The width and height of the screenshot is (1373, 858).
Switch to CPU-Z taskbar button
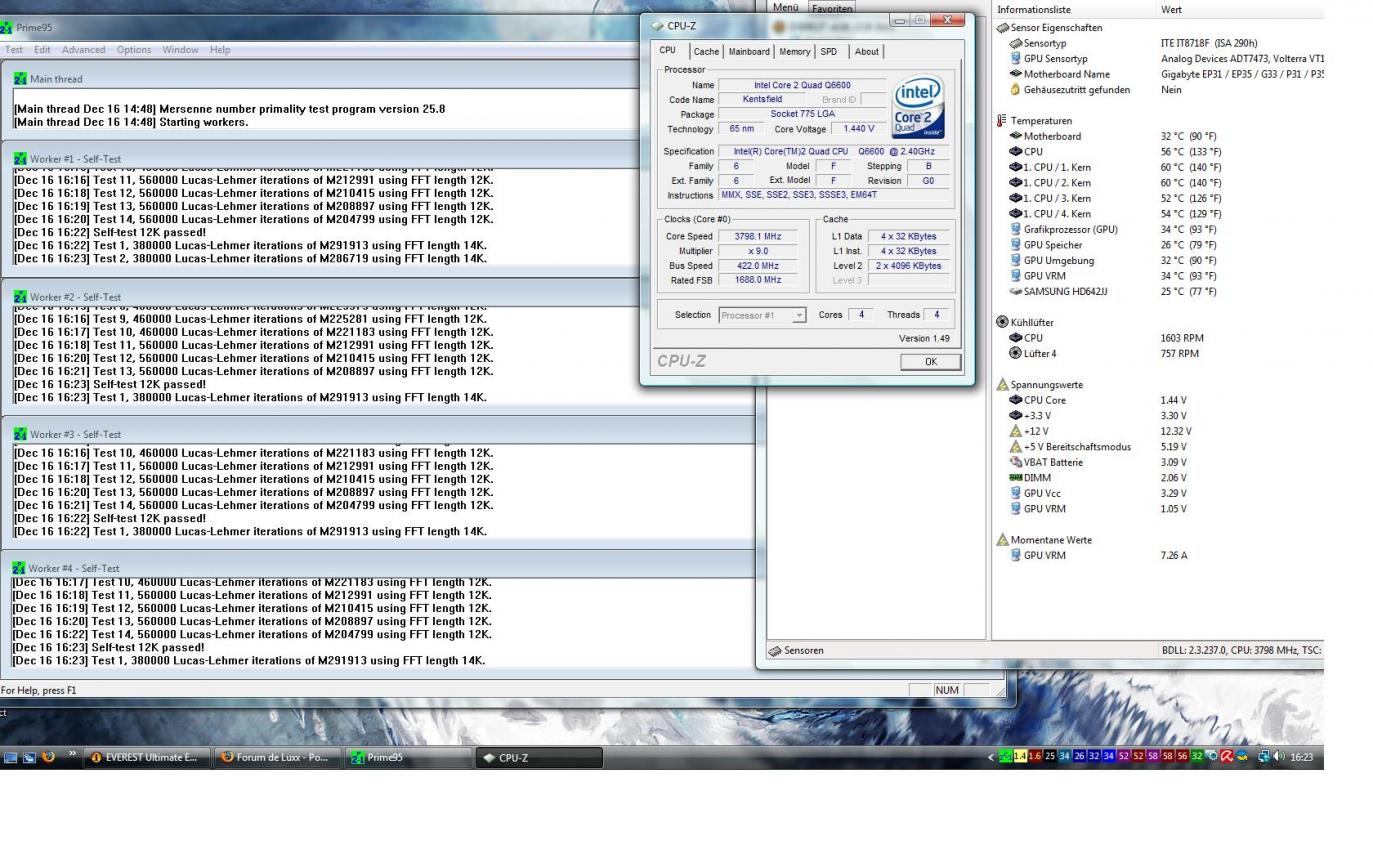[x=539, y=757]
